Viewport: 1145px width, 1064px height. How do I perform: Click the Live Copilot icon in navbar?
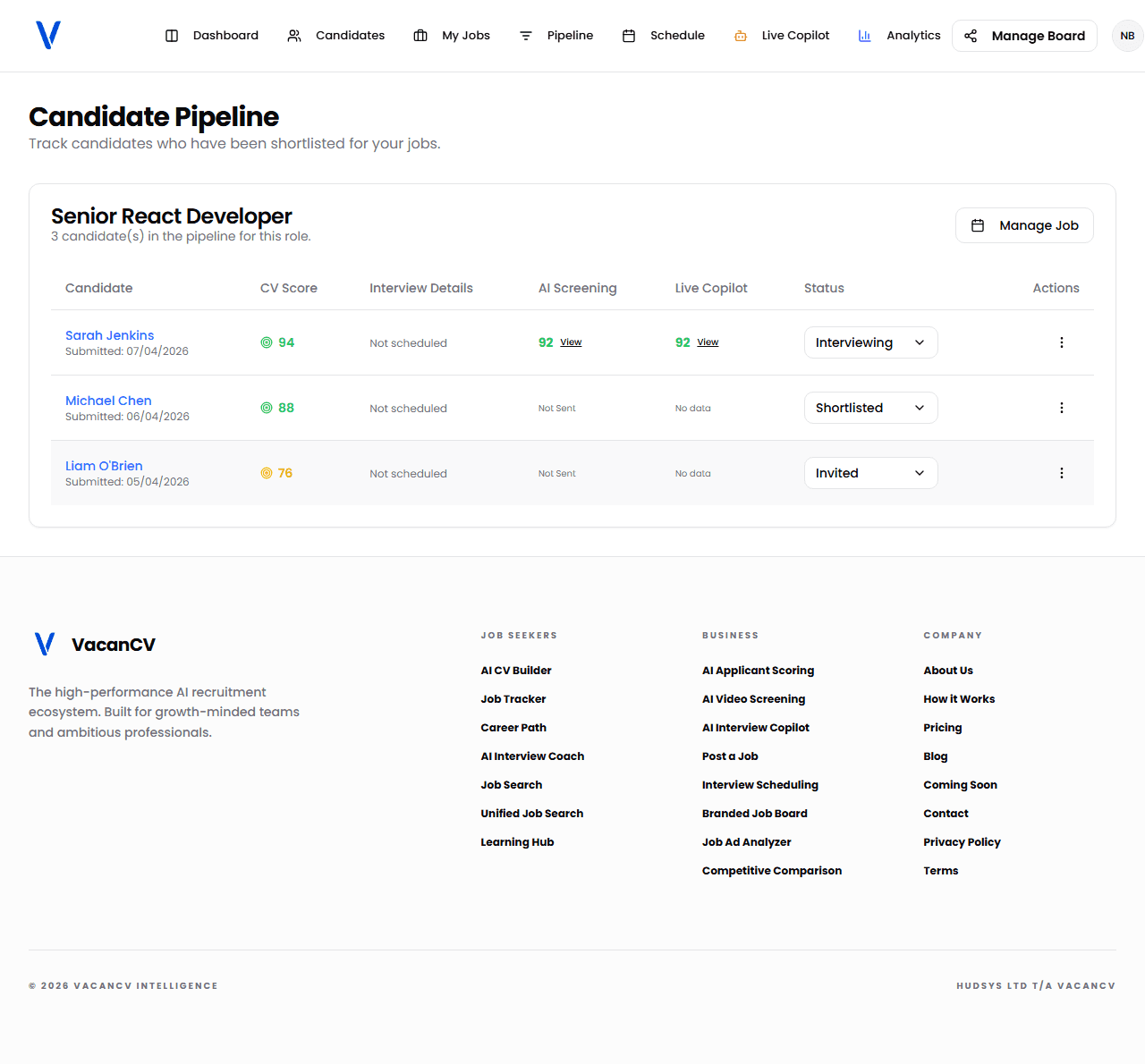click(740, 36)
